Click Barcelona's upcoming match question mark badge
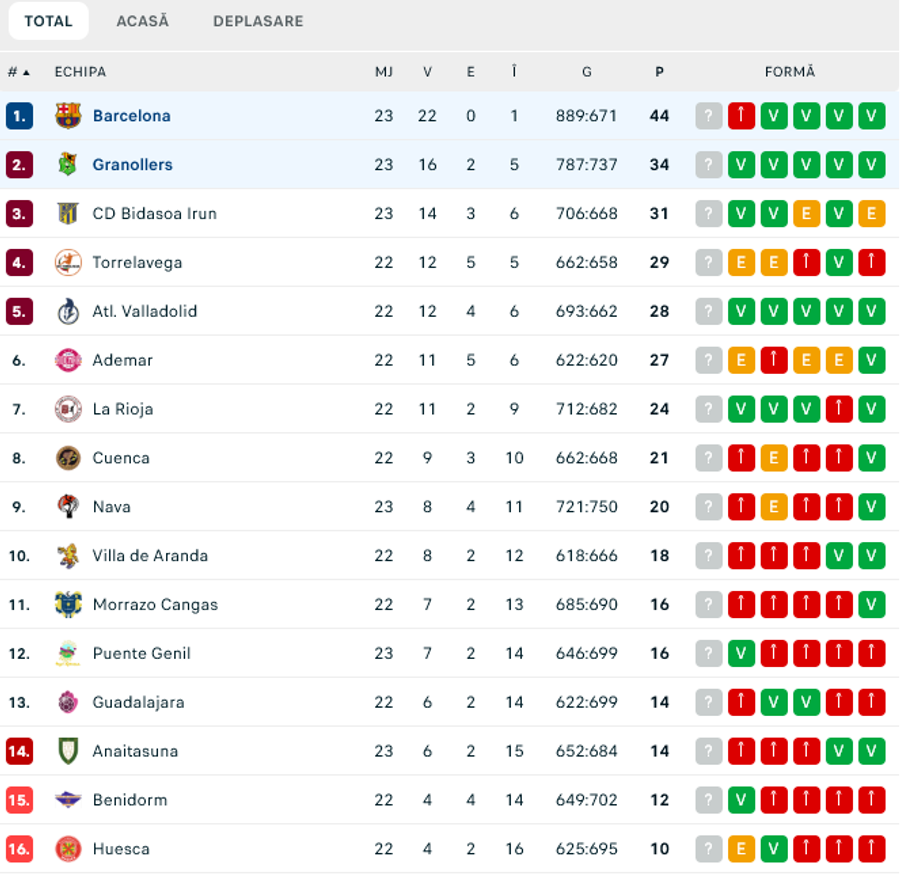 tap(709, 116)
